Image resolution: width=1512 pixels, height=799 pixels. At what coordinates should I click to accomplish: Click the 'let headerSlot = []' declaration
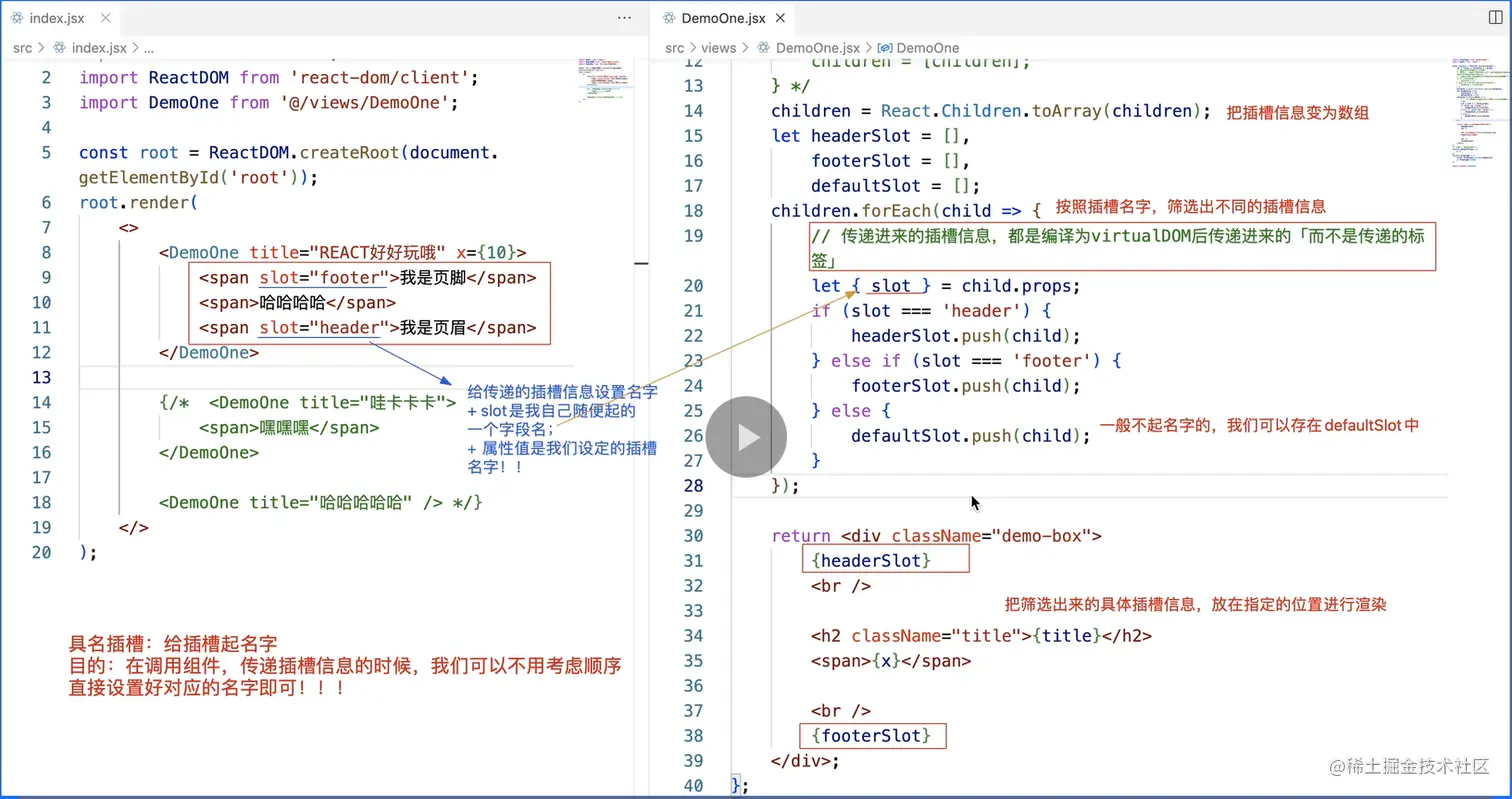871,135
